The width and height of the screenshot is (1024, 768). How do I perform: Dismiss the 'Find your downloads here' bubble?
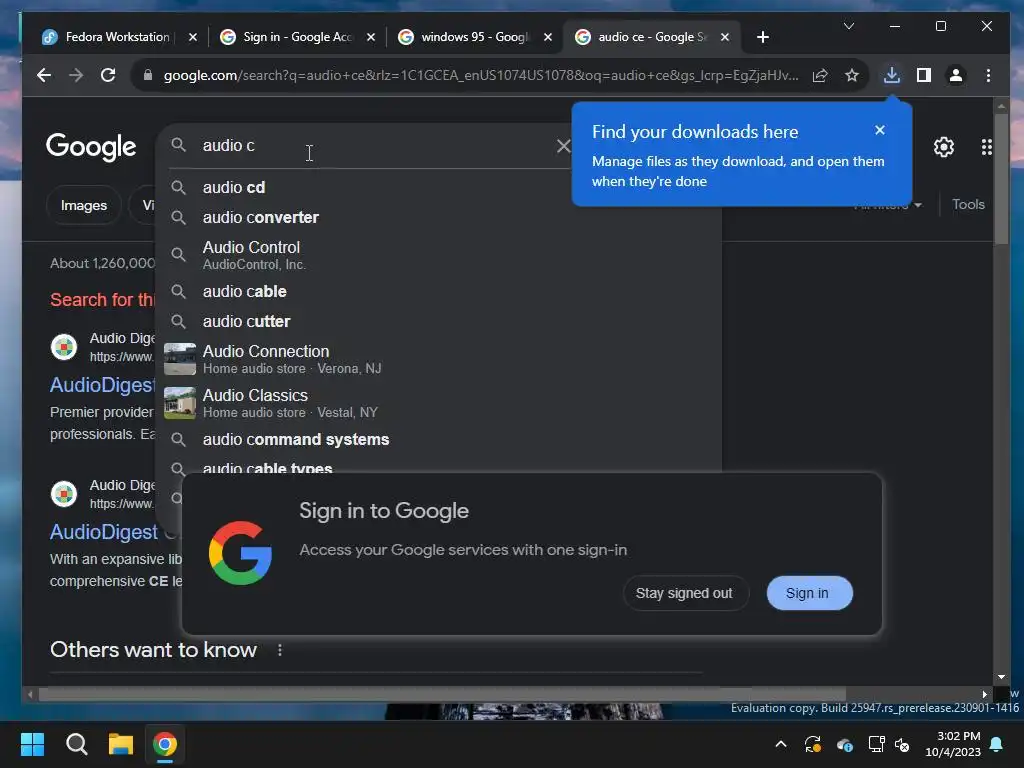[x=880, y=130]
